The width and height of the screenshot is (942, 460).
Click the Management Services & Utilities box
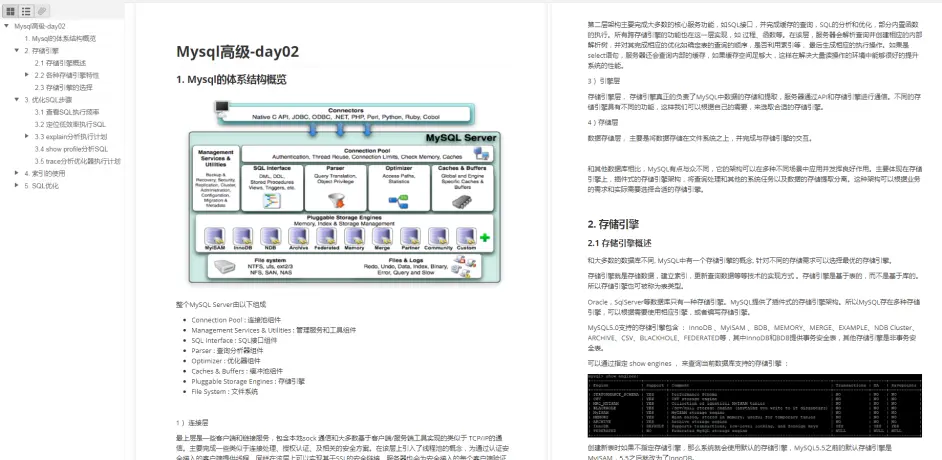coord(216,178)
